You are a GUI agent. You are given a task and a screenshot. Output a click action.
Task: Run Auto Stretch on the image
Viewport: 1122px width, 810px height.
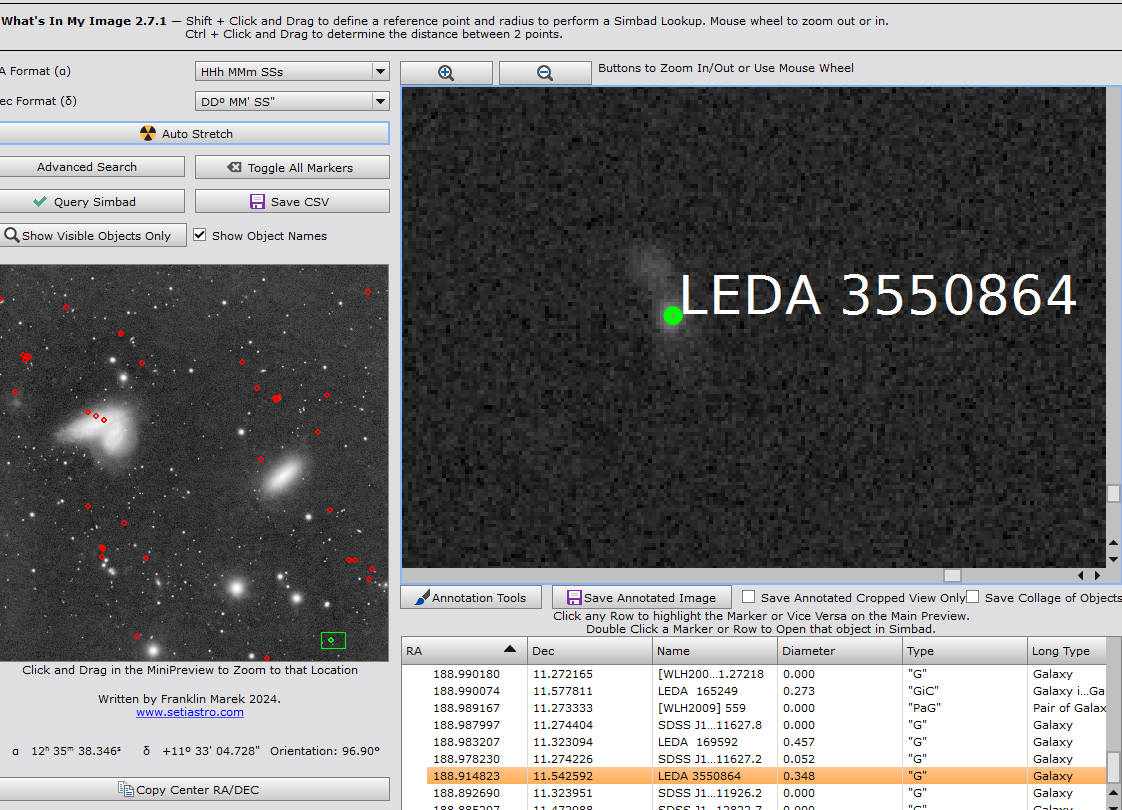[x=194, y=134]
